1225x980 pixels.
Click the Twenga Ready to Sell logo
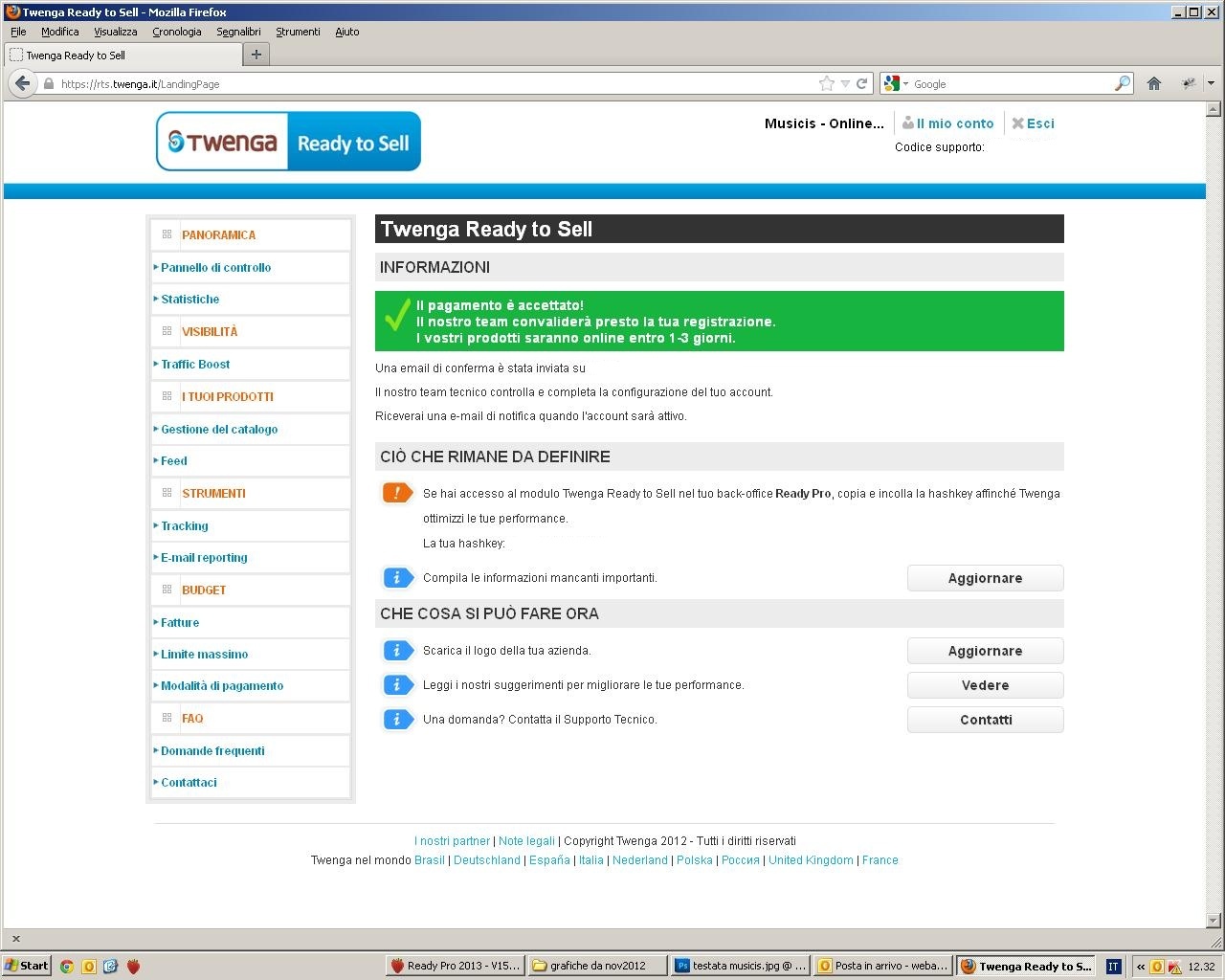tap(288, 142)
